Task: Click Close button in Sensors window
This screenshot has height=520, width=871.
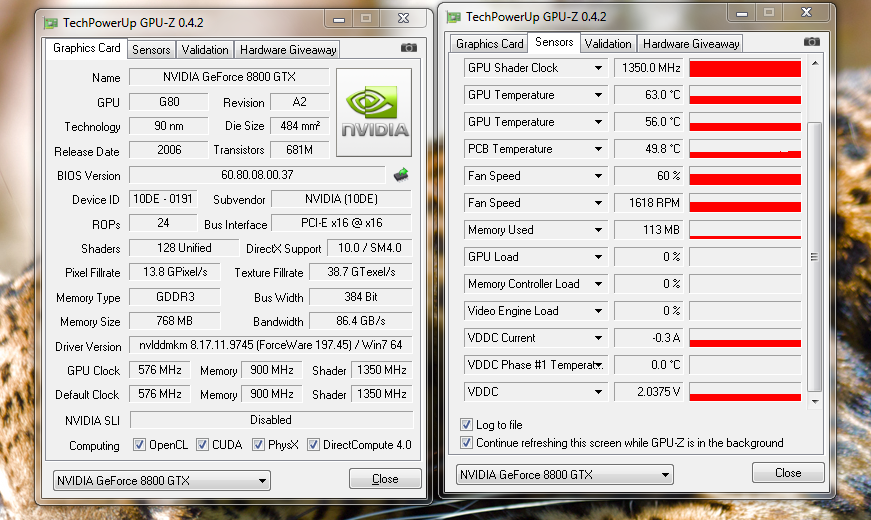Action: (788, 473)
